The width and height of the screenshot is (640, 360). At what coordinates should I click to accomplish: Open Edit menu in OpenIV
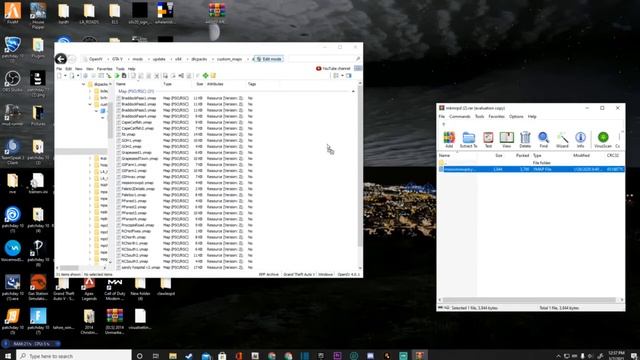tap(69, 69)
